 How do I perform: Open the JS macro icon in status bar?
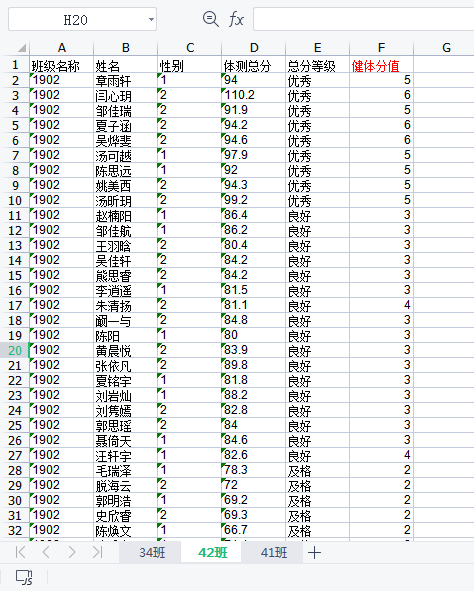point(24,577)
